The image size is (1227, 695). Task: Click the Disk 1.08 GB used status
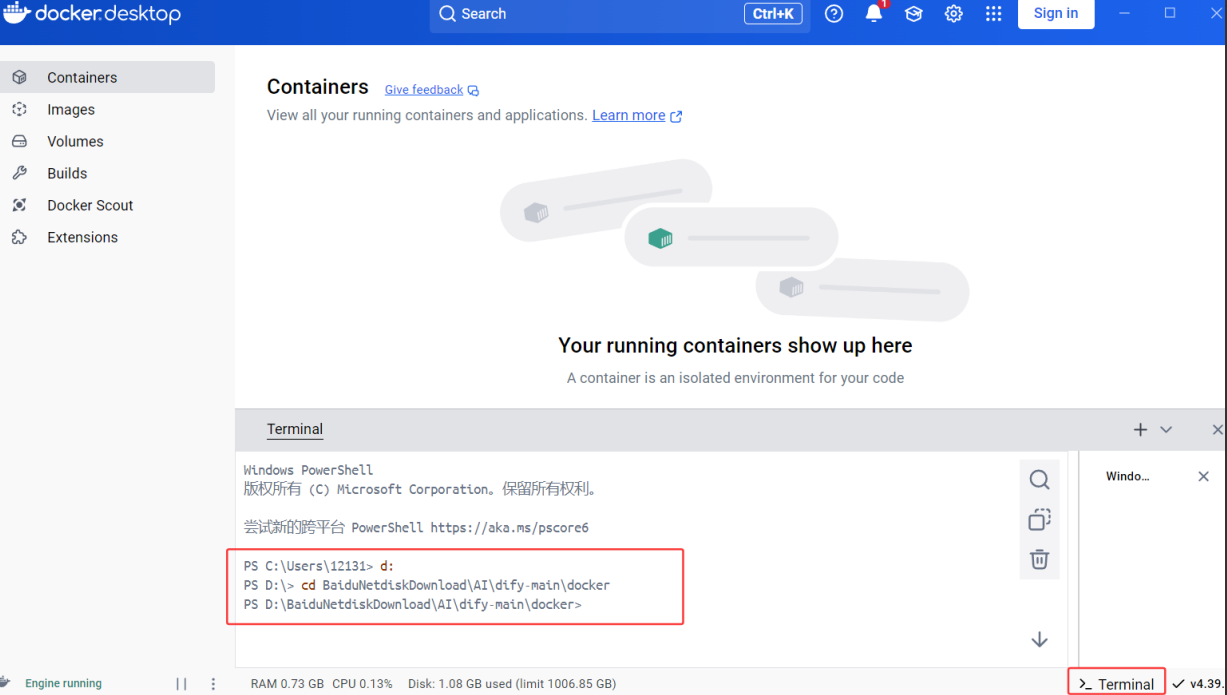click(512, 684)
